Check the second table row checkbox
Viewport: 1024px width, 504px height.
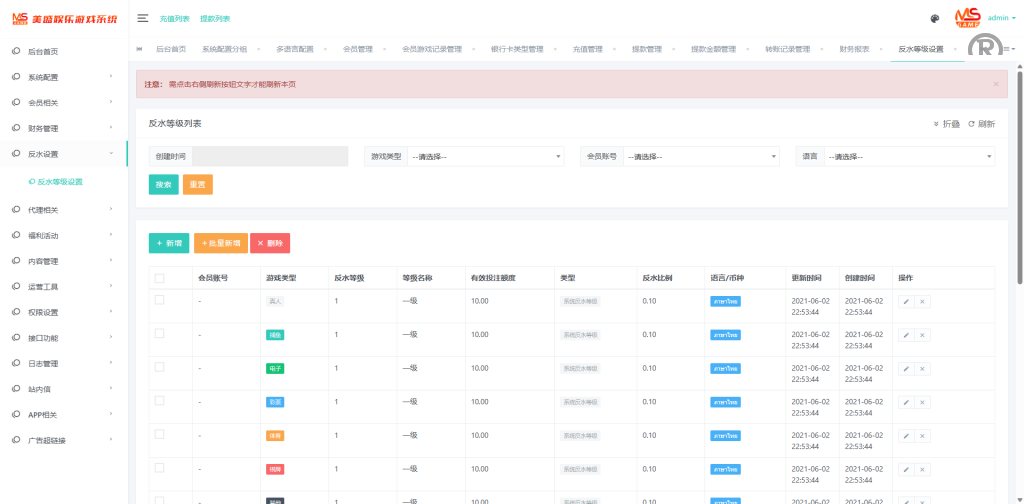pyautogui.click(x=159, y=334)
